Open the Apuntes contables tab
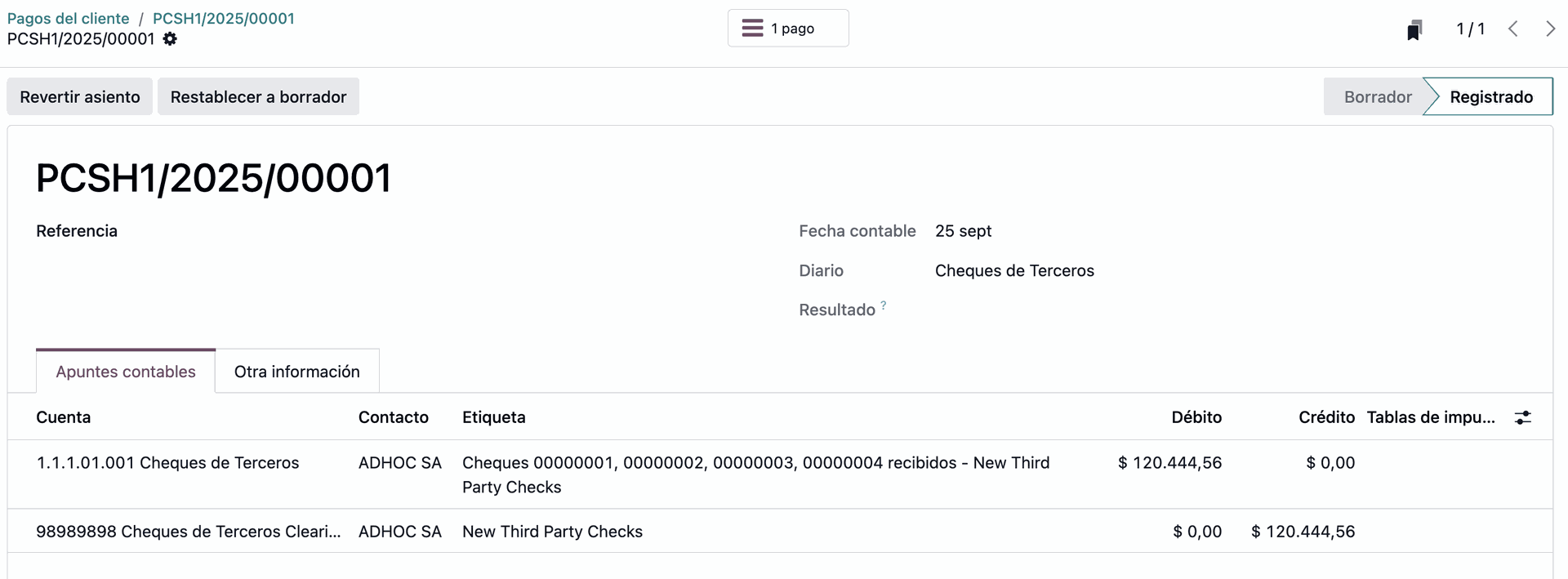The image size is (1568, 579). (126, 372)
